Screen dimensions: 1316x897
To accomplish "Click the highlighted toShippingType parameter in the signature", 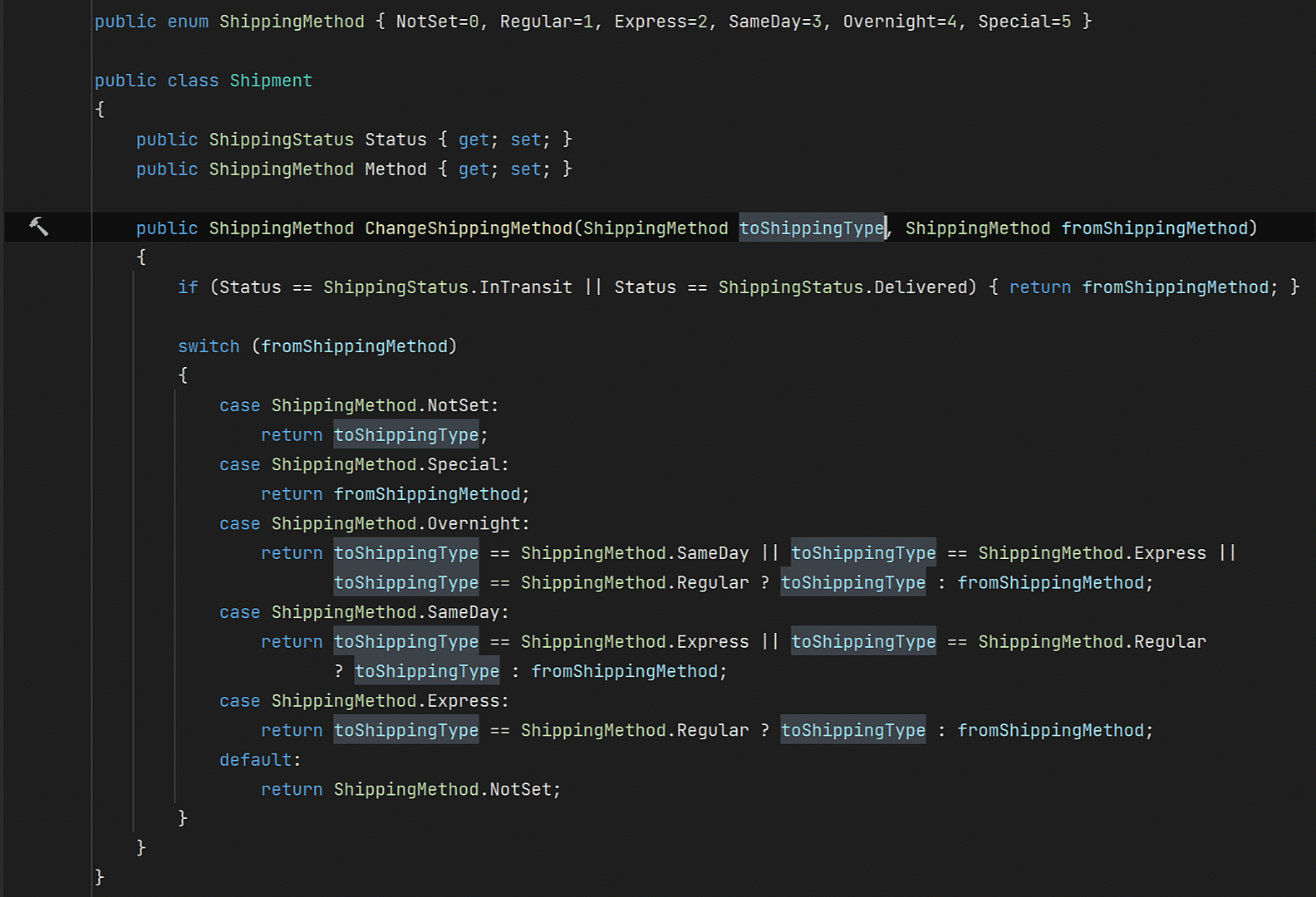I will (x=812, y=228).
